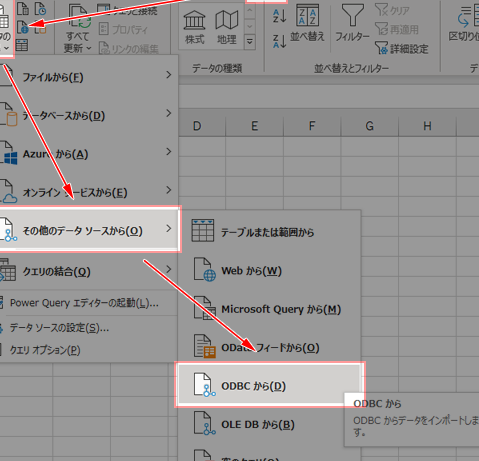Choose Microsoft Query から(M) in submenu
This screenshot has width=479, height=461.
pyautogui.click(x=269, y=309)
